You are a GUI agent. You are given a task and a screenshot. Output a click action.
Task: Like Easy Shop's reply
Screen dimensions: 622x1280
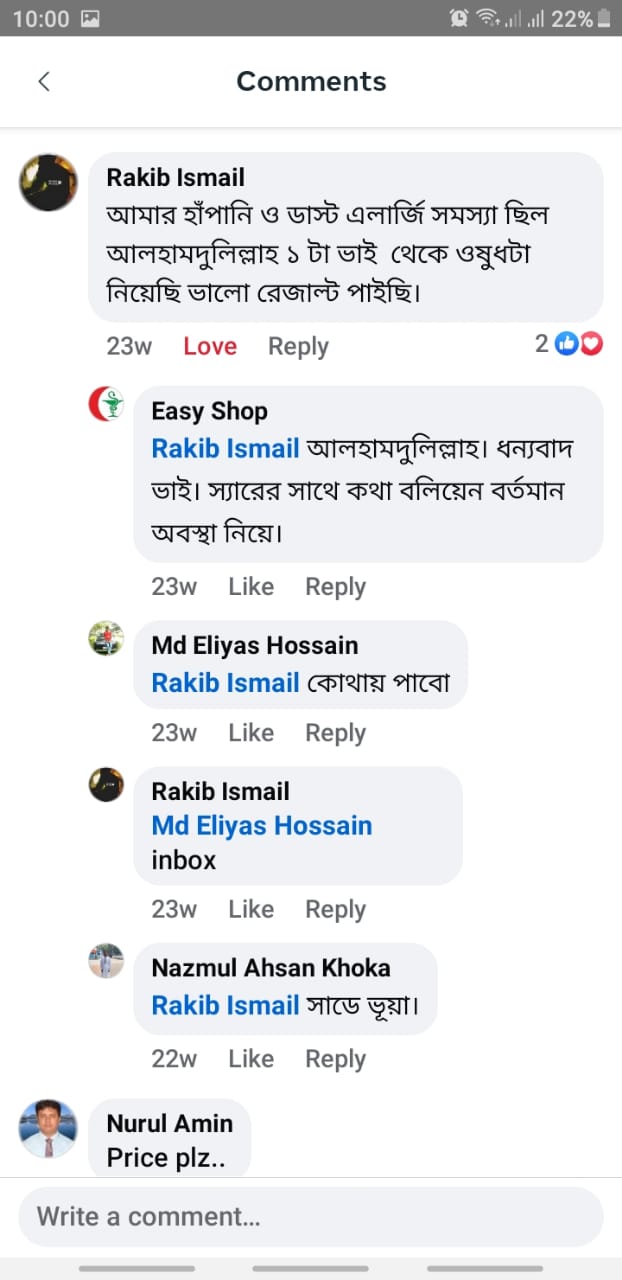pyautogui.click(x=251, y=587)
